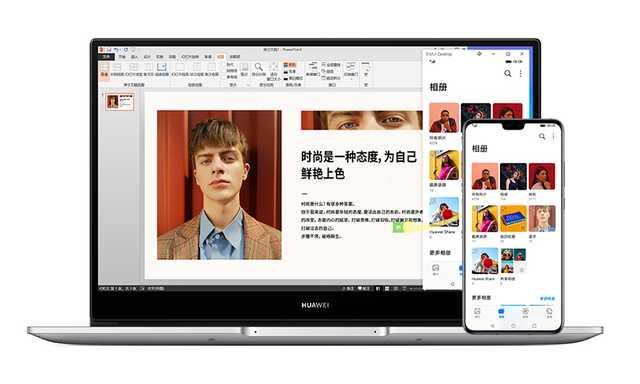The height and width of the screenshot is (384, 640).
Task: Open Huawei Share album in EMUI Desktop window
Action: coord(444,212)
